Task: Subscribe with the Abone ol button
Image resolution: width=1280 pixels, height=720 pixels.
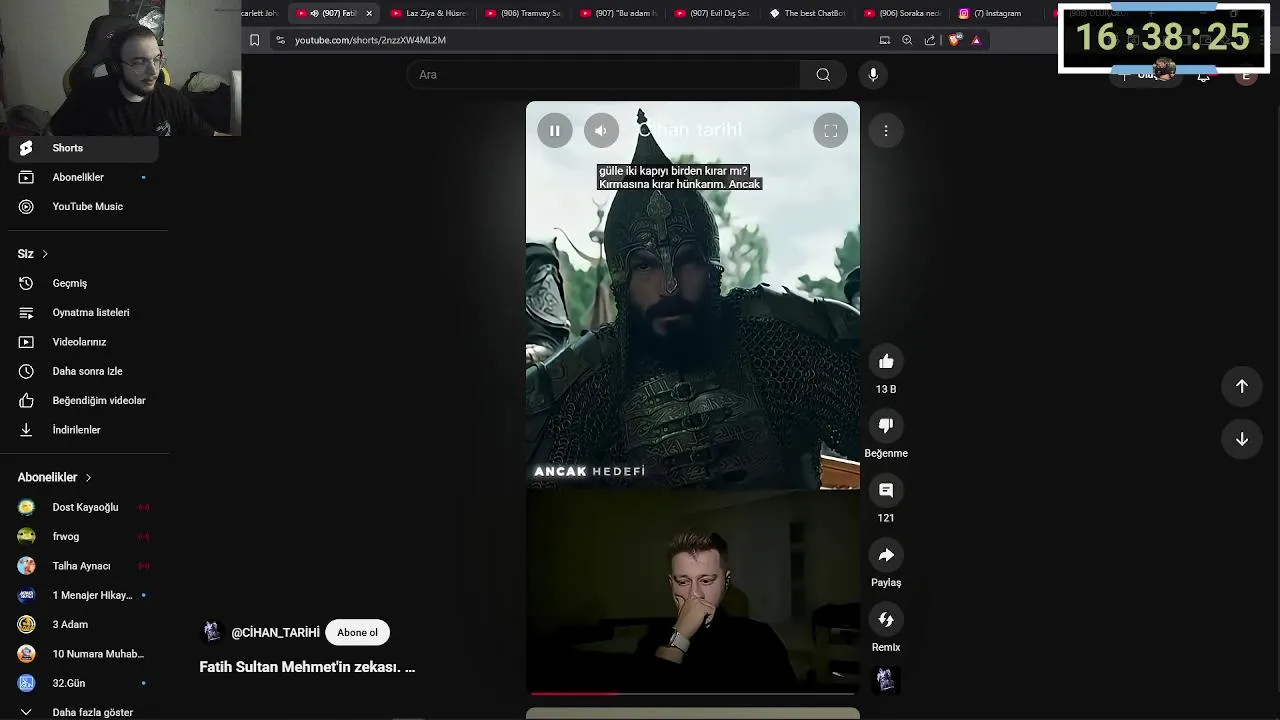Action: pos(357,632)
